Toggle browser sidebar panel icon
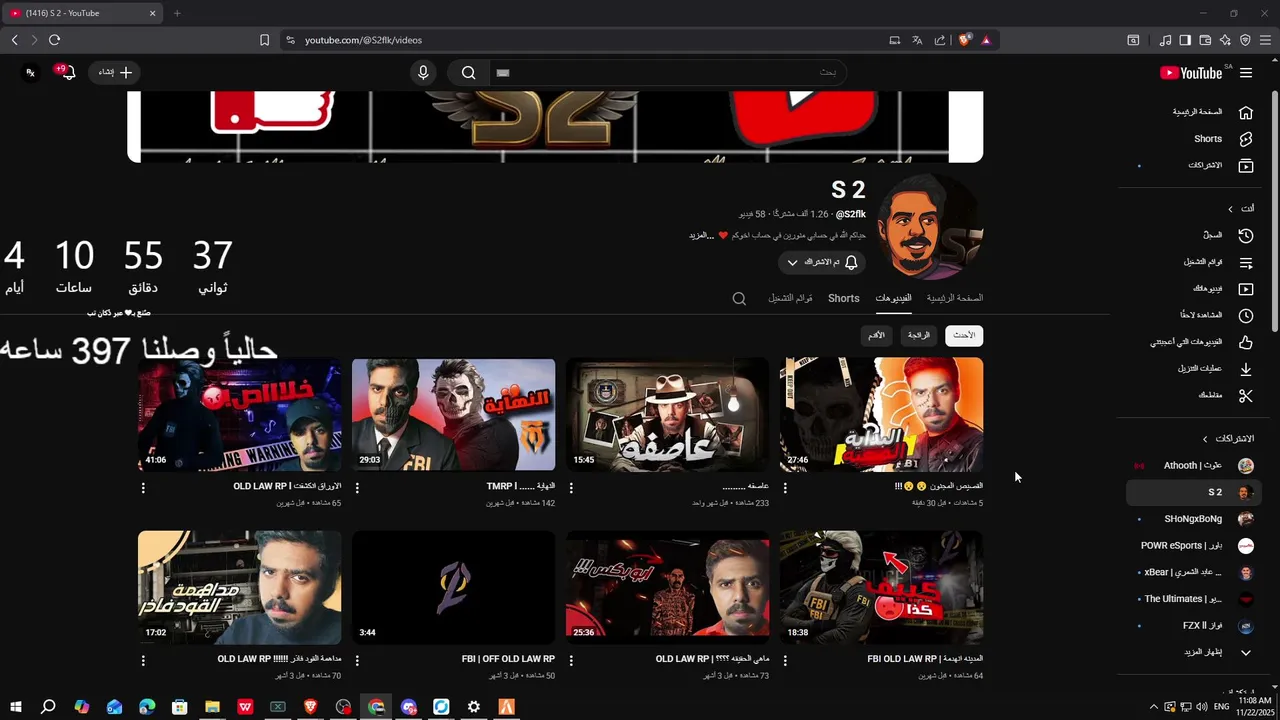 pos(1185,40)
